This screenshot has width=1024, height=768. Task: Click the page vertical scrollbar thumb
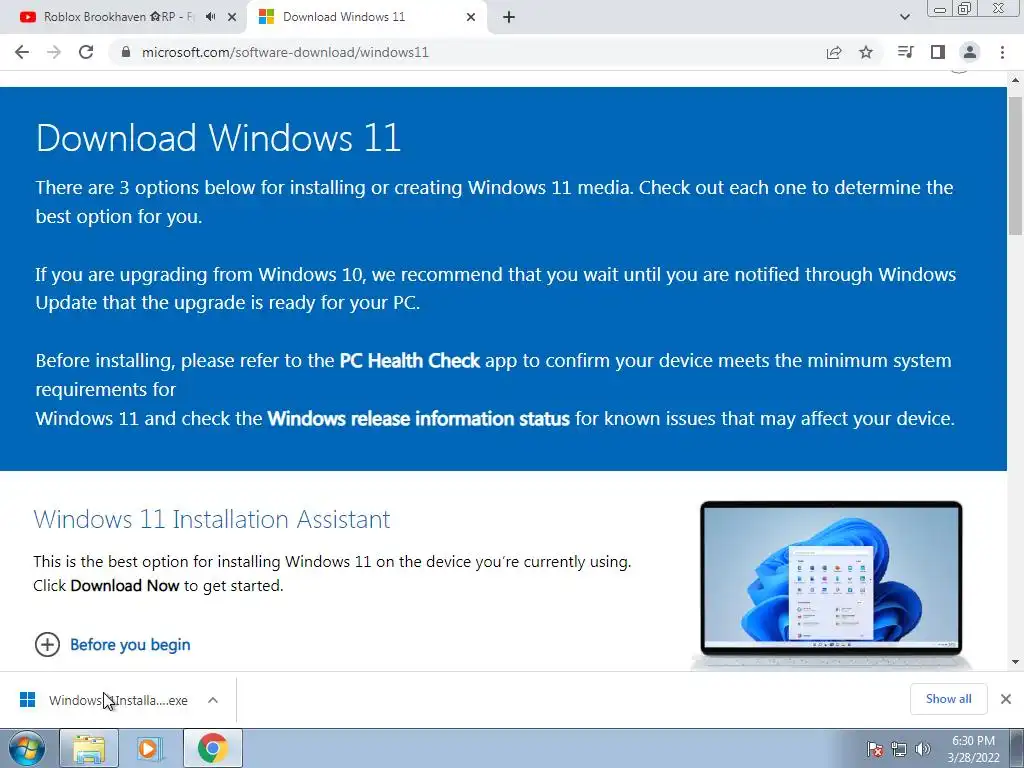click(x=1016, y=165)
